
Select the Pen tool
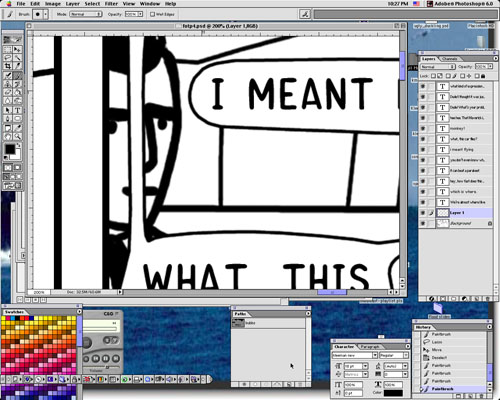pos(8,119)
